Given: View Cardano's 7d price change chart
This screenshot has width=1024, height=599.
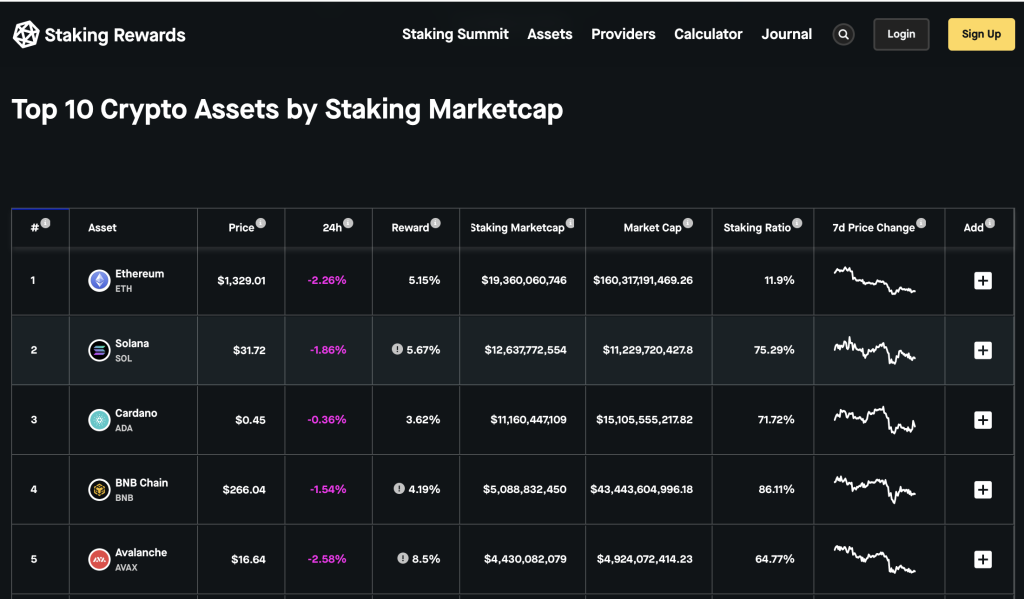Looking at the screenshot, I should tap(874, 420).
